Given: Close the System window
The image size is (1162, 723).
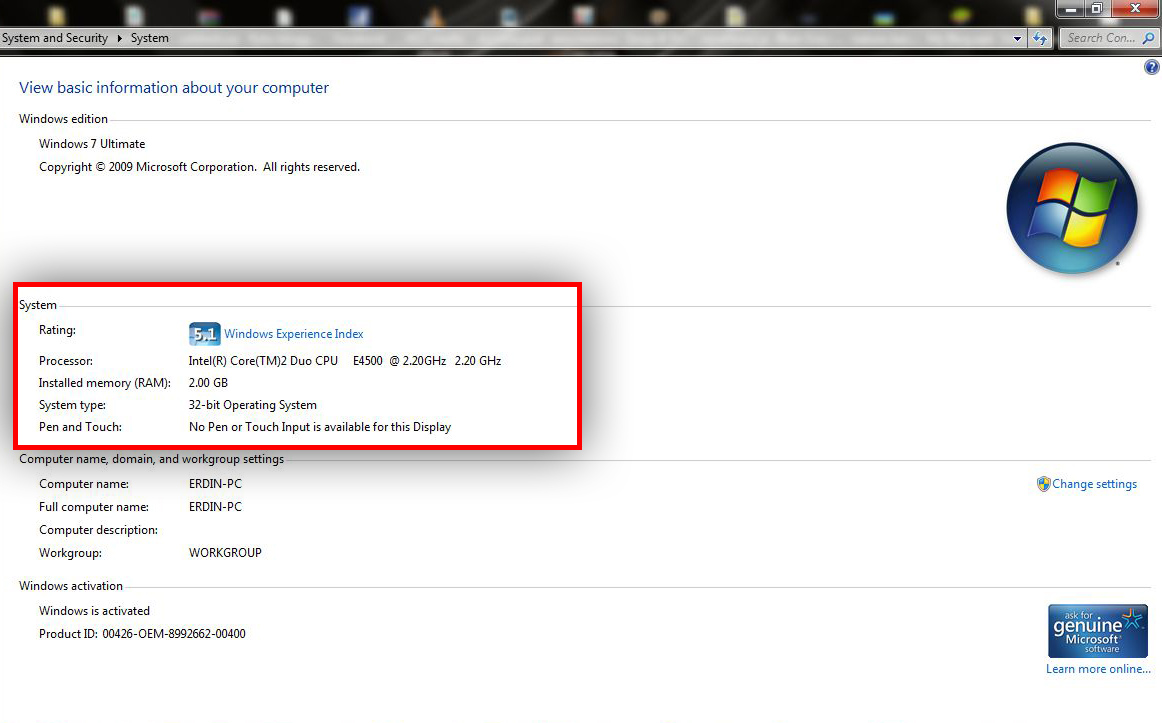Looking at the screenshot, I should pyautogui.click(x=1135, y=9).
